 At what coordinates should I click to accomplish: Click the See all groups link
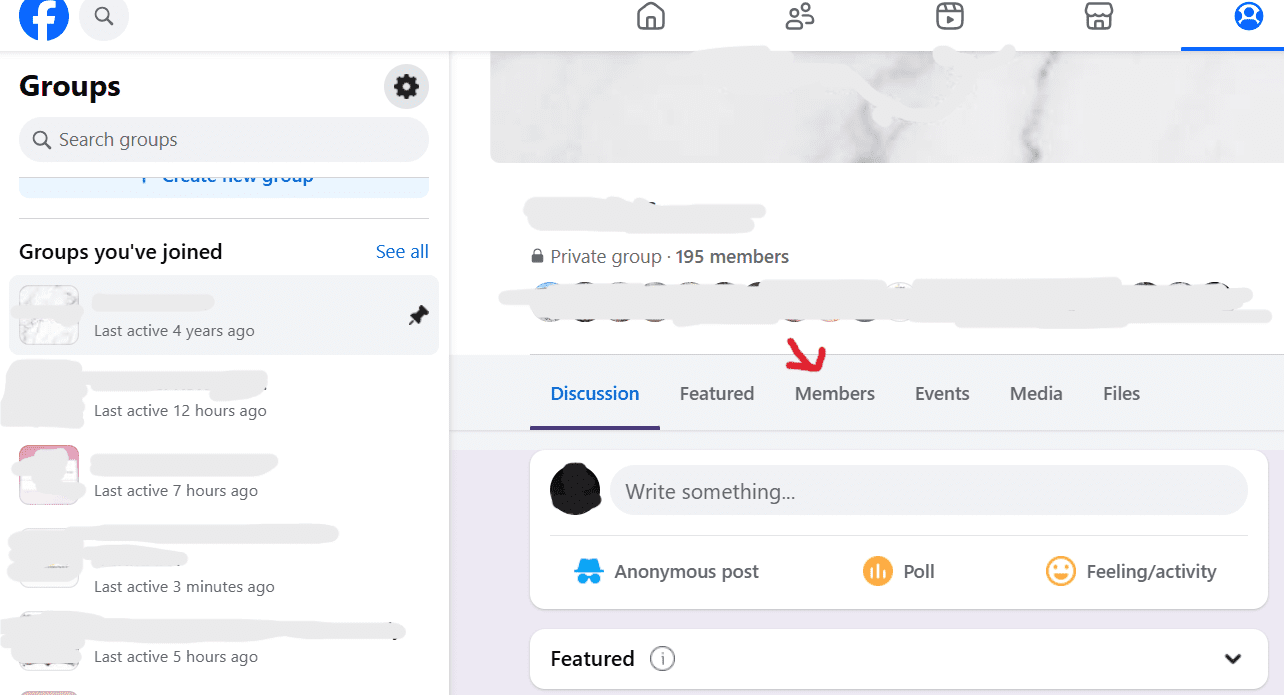(401, 251)
